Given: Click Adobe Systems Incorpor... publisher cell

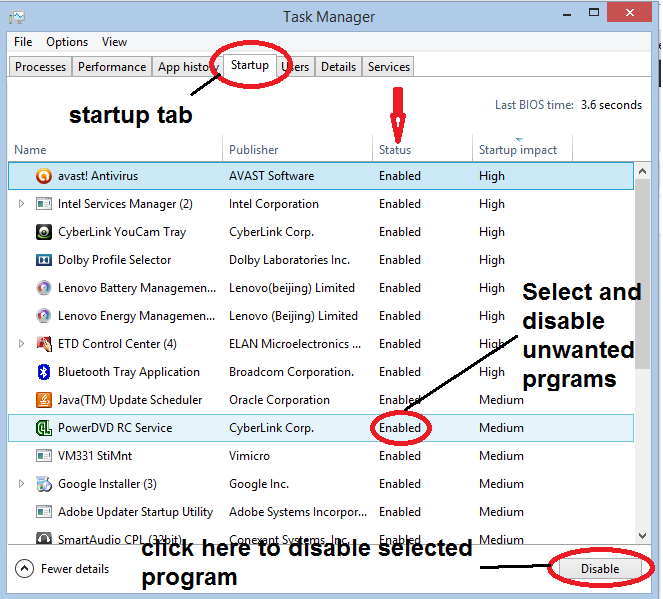Looking at the screenshot, I should 298,512.
